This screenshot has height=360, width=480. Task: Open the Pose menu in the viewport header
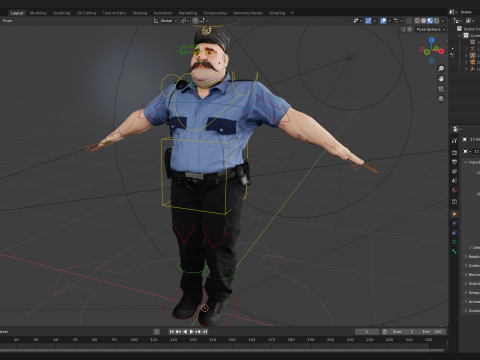(7, 21)
